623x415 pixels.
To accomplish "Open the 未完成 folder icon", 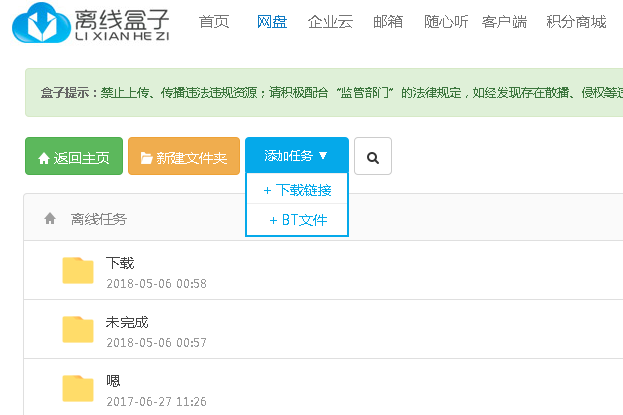I will coord(78,330).
